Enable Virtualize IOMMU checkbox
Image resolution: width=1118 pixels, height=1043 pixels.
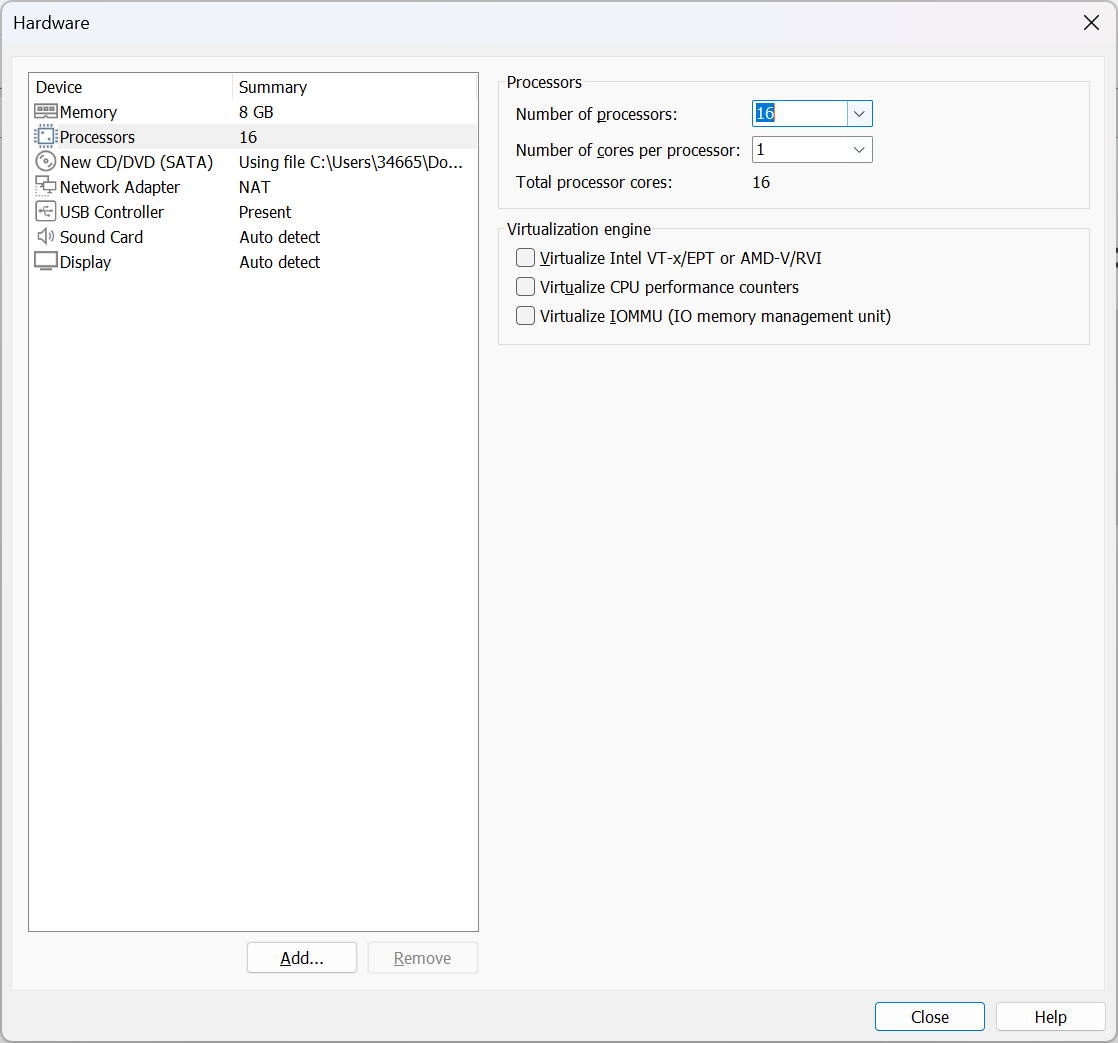526,316
